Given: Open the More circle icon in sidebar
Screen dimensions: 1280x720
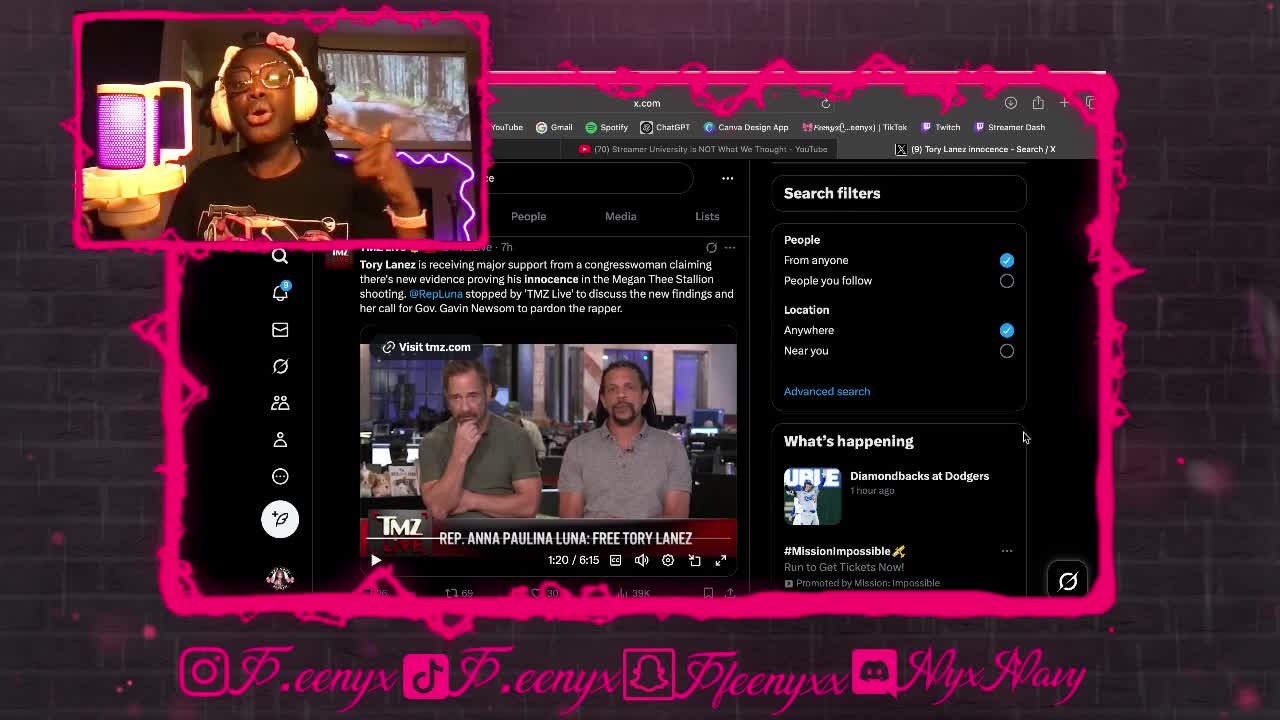Looking at the screenshot, I should [x=280, y=476].
